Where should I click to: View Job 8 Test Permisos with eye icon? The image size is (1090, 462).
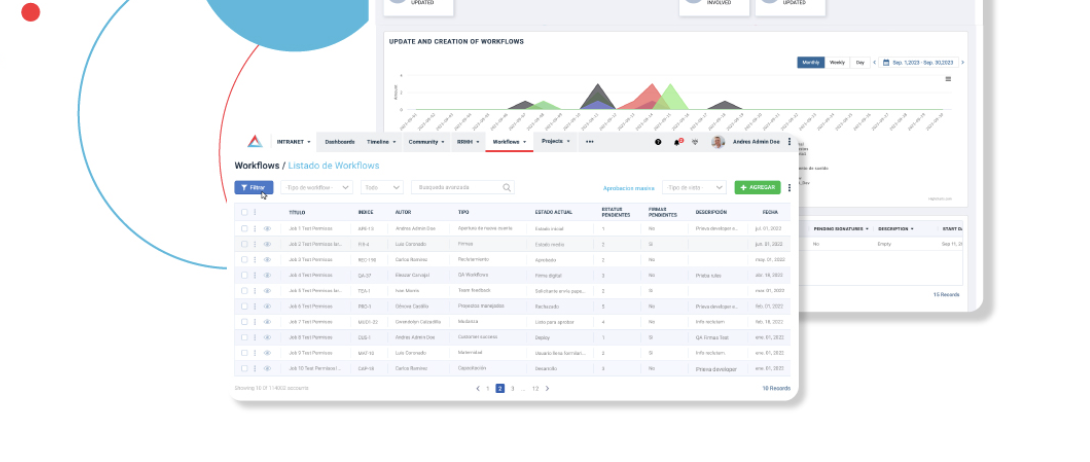coord(267,338)
